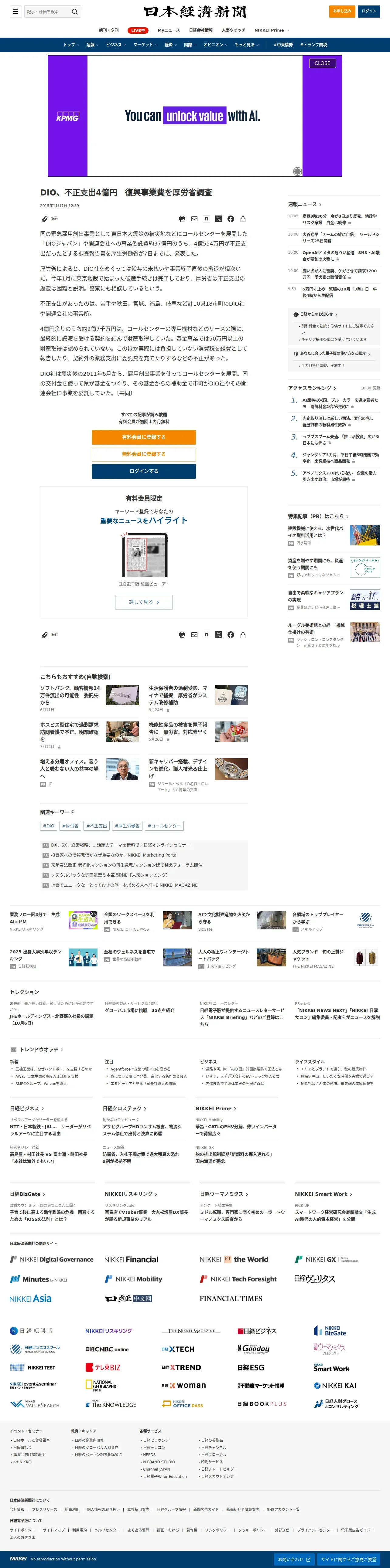Open Myニュース in the header
Viewport: 390px width, 1568px height.
click(x=169, y=30)
